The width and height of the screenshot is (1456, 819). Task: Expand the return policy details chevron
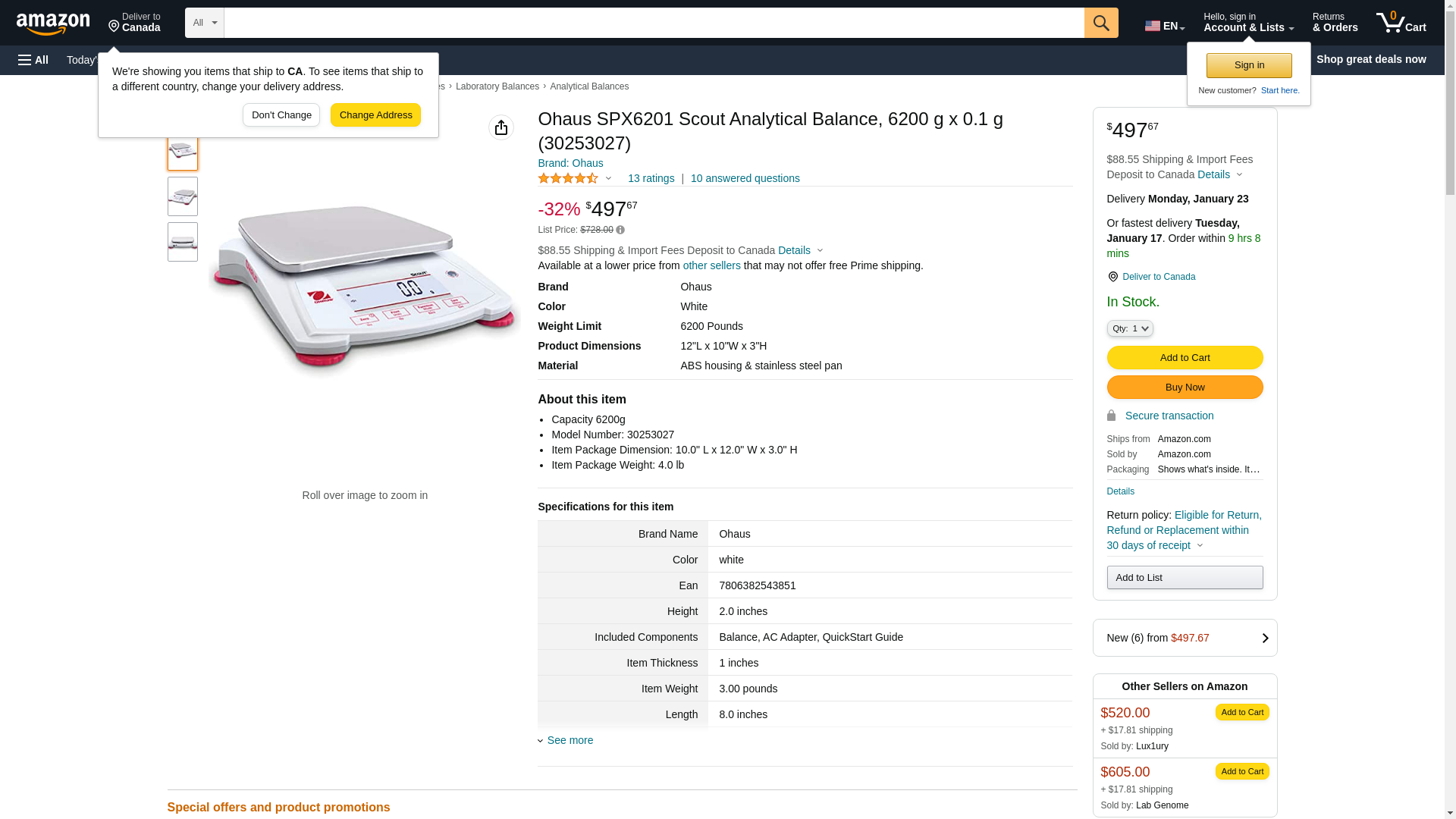coord(1200,546)
